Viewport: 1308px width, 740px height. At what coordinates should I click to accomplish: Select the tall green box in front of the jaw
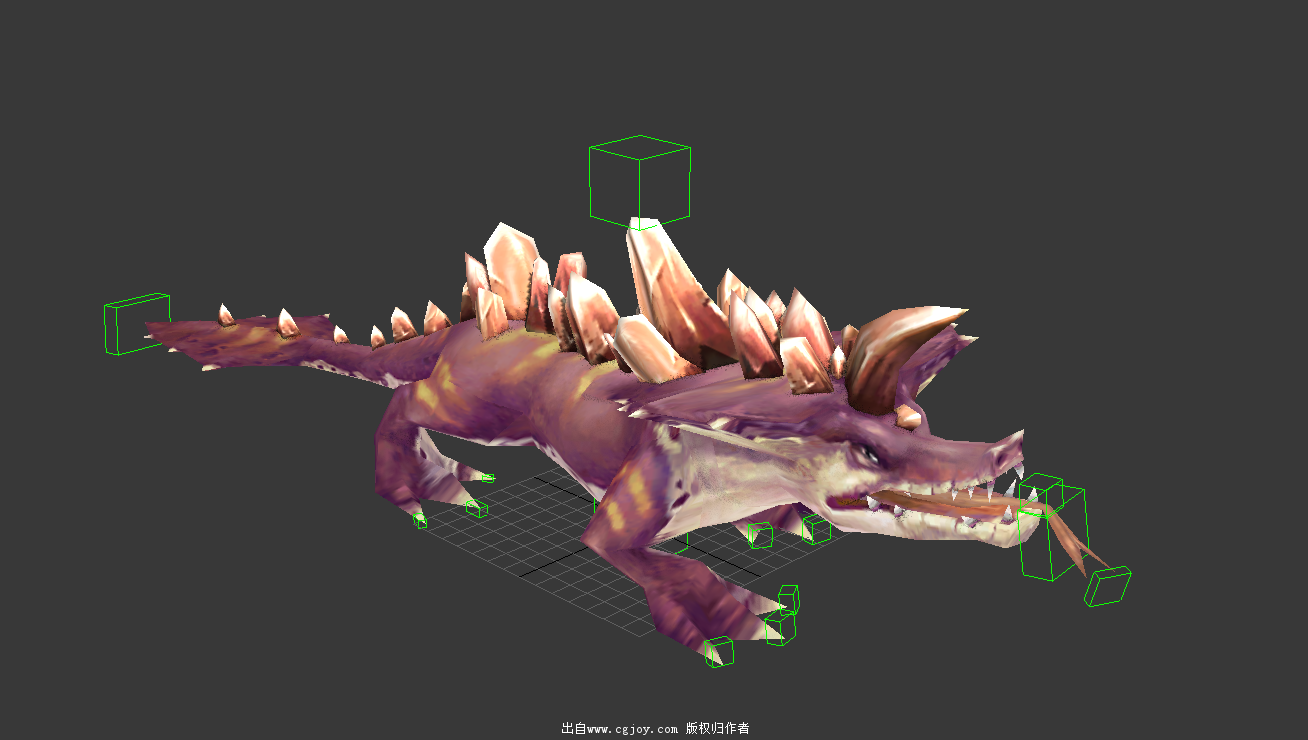1053,532
